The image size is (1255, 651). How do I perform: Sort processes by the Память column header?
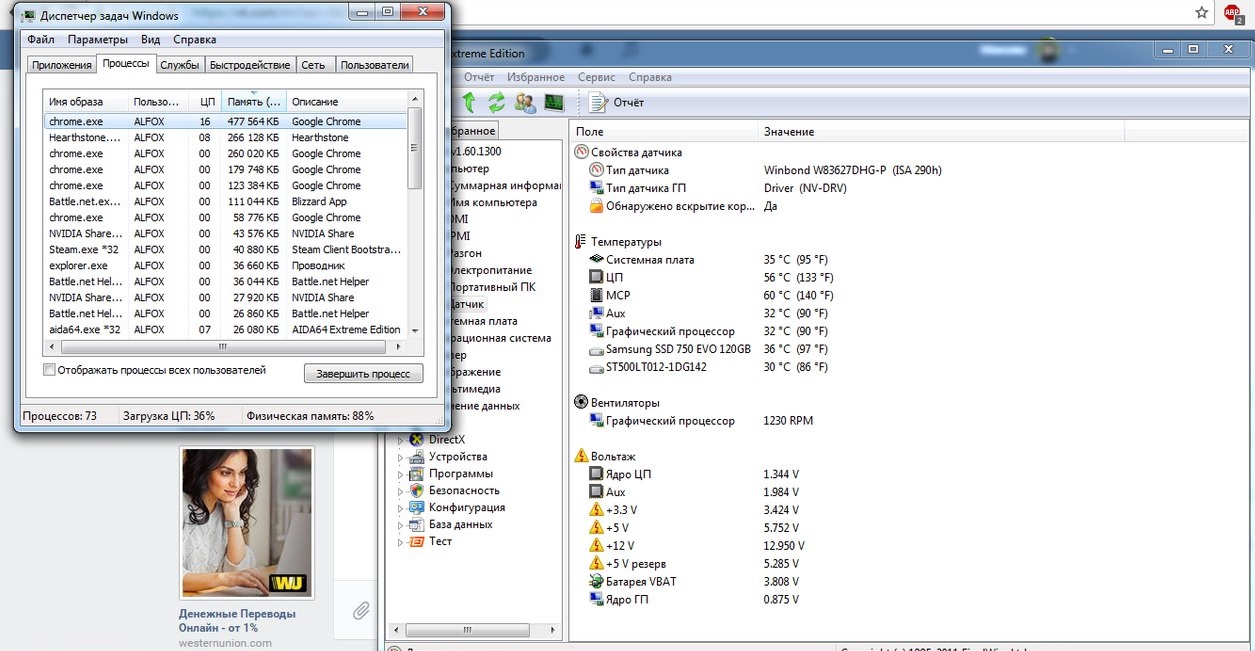pyautogui.click(x=254, y=101)
